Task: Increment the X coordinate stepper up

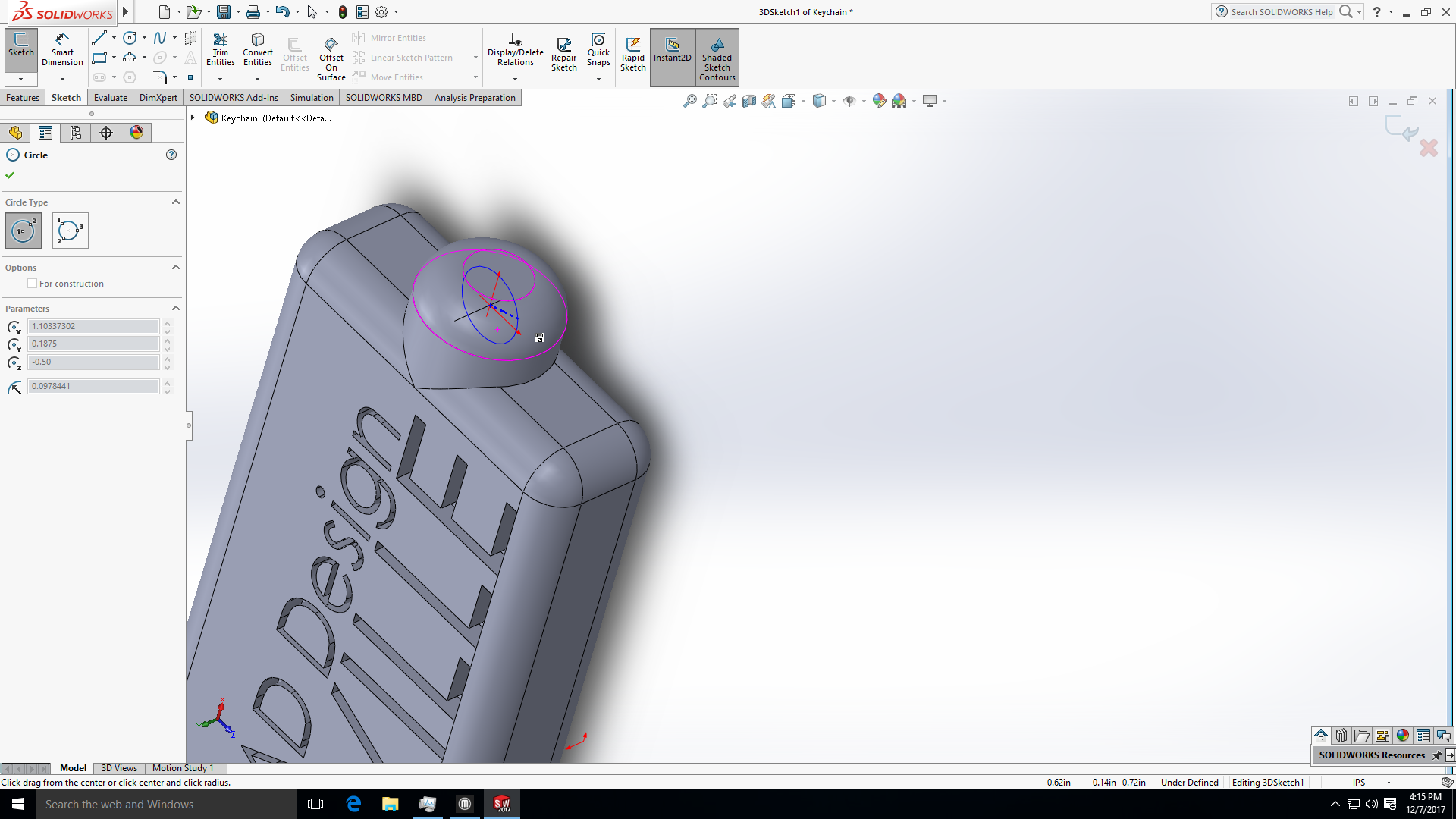Action: tap(167, 322)
